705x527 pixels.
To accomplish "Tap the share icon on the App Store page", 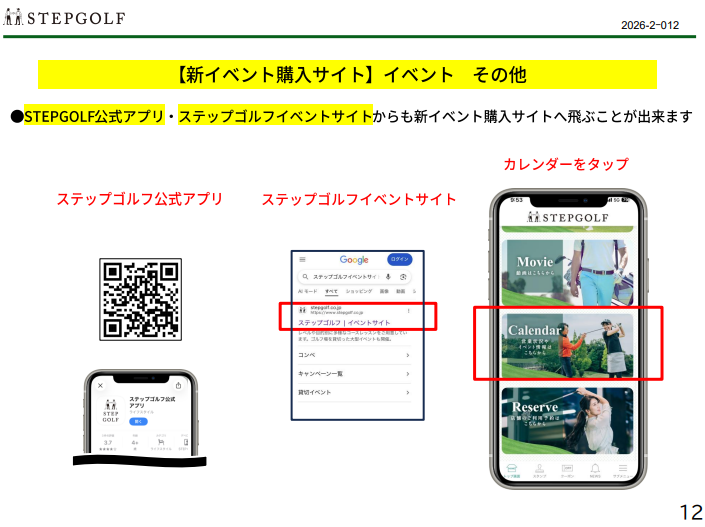I will (x=178, y=385).
